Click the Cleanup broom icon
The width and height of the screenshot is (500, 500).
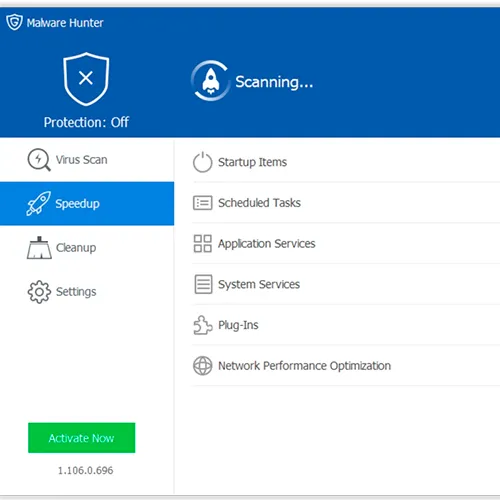tap(39, 248)
